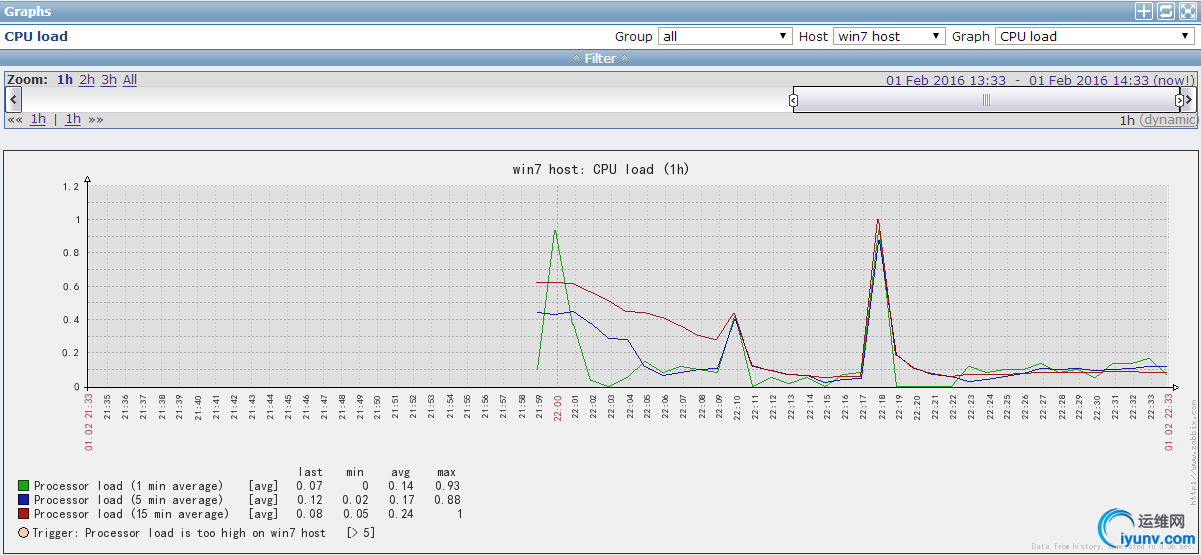1201x555 pixels.
Task: Click the start date 01 Feb 2016 13:33
Action: point(946,81)
